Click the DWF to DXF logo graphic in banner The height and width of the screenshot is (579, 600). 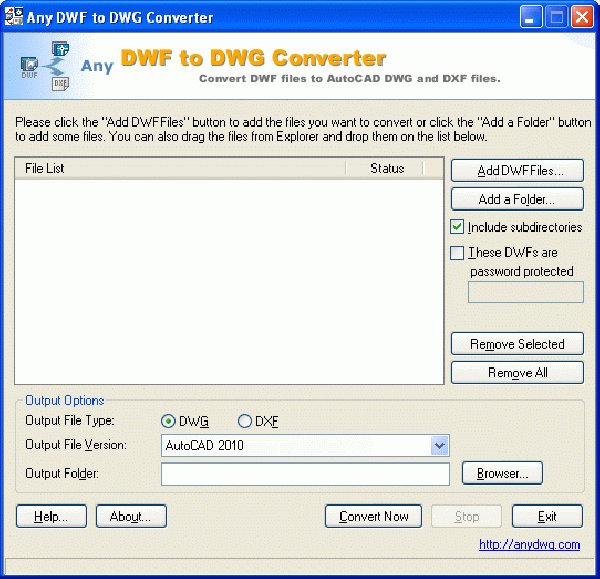[x=45, y=66]
